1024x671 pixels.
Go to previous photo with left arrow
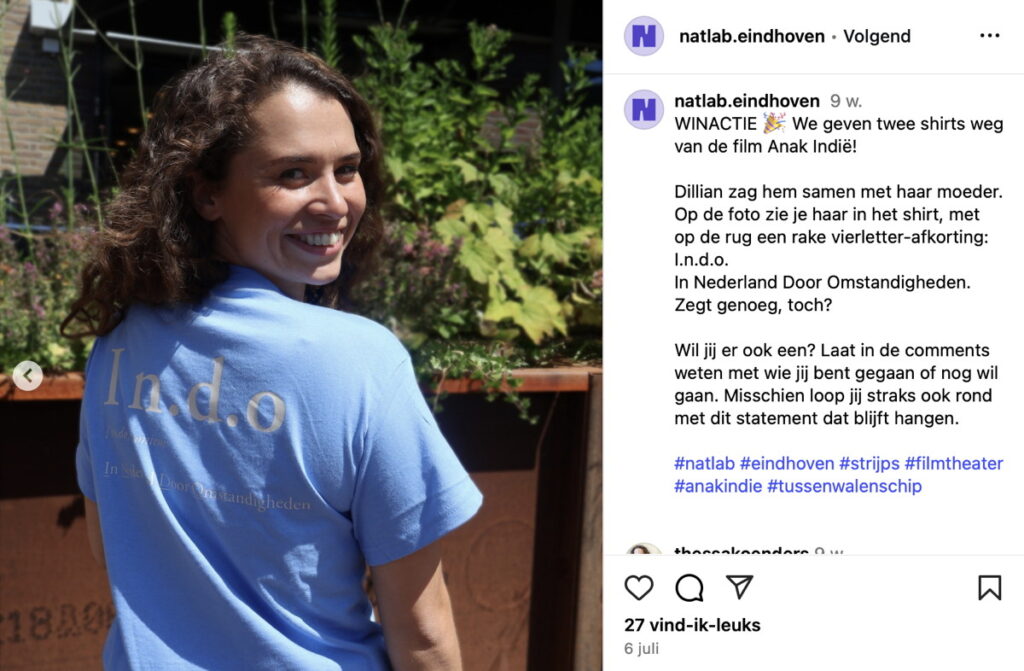point(27,376)
